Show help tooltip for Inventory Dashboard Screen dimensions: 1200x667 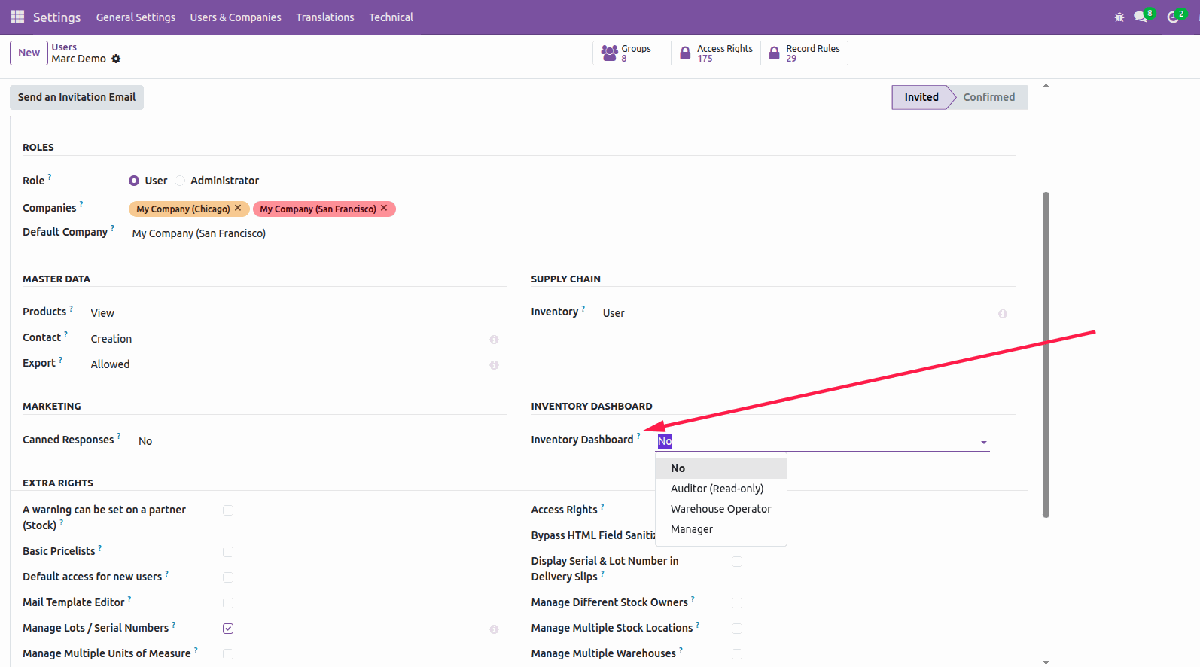tap(639, 436)
